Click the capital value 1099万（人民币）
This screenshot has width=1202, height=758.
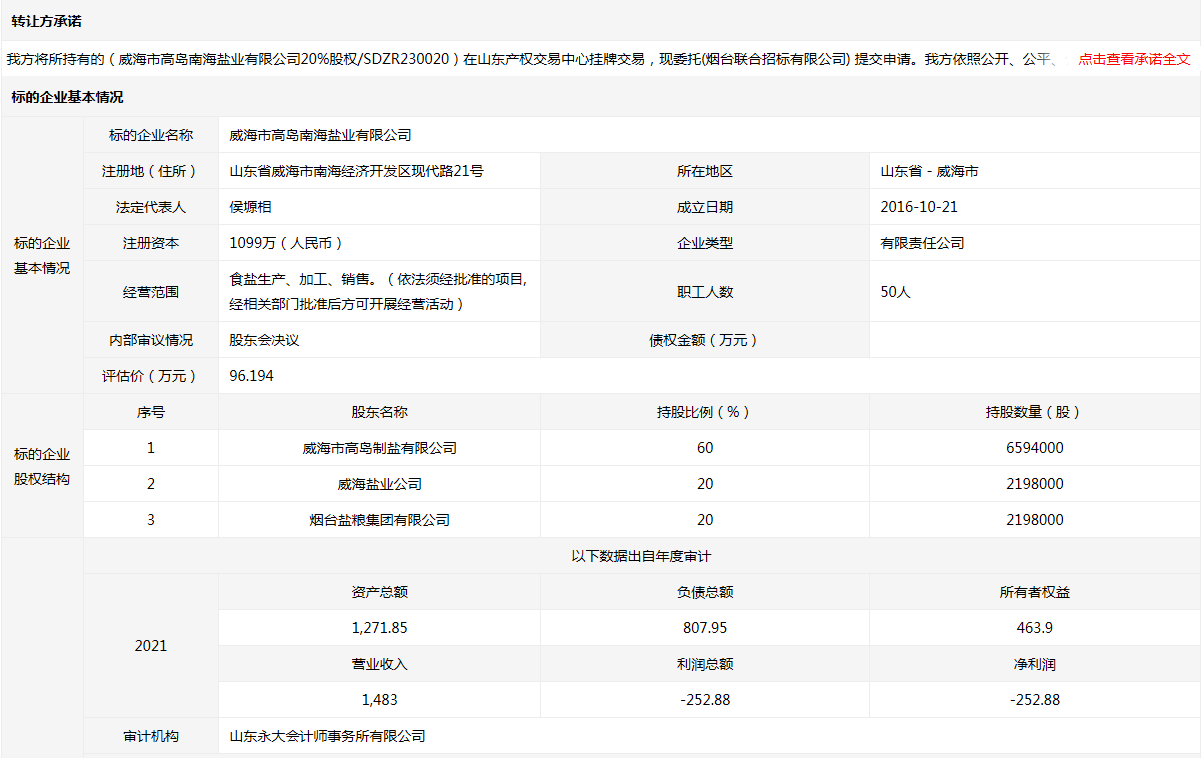point(286,243)
